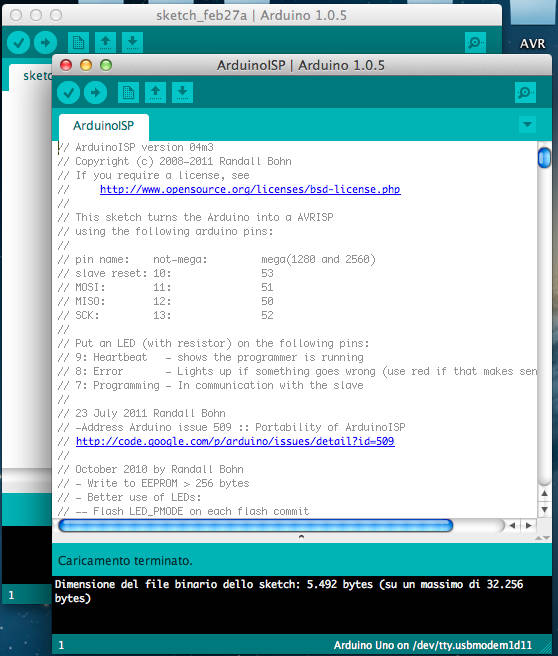The height and width of the screenshot is (656, 558).
Task: Click the vertical scrollbar thumb
Action: click(x=544, y=157)
